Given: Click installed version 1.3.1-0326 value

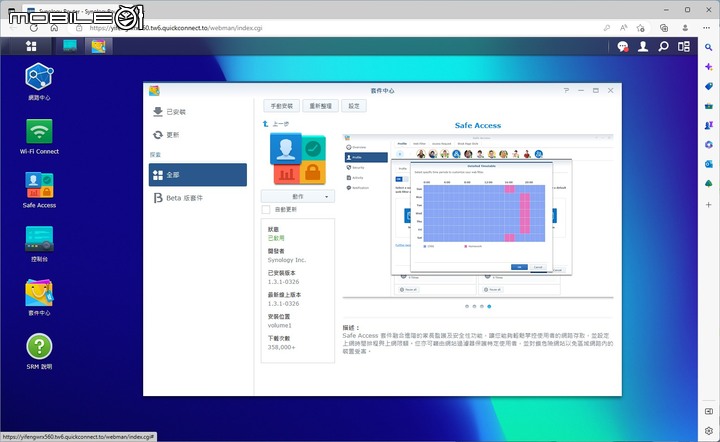Looking at the screenshot, I should (283, 282).
